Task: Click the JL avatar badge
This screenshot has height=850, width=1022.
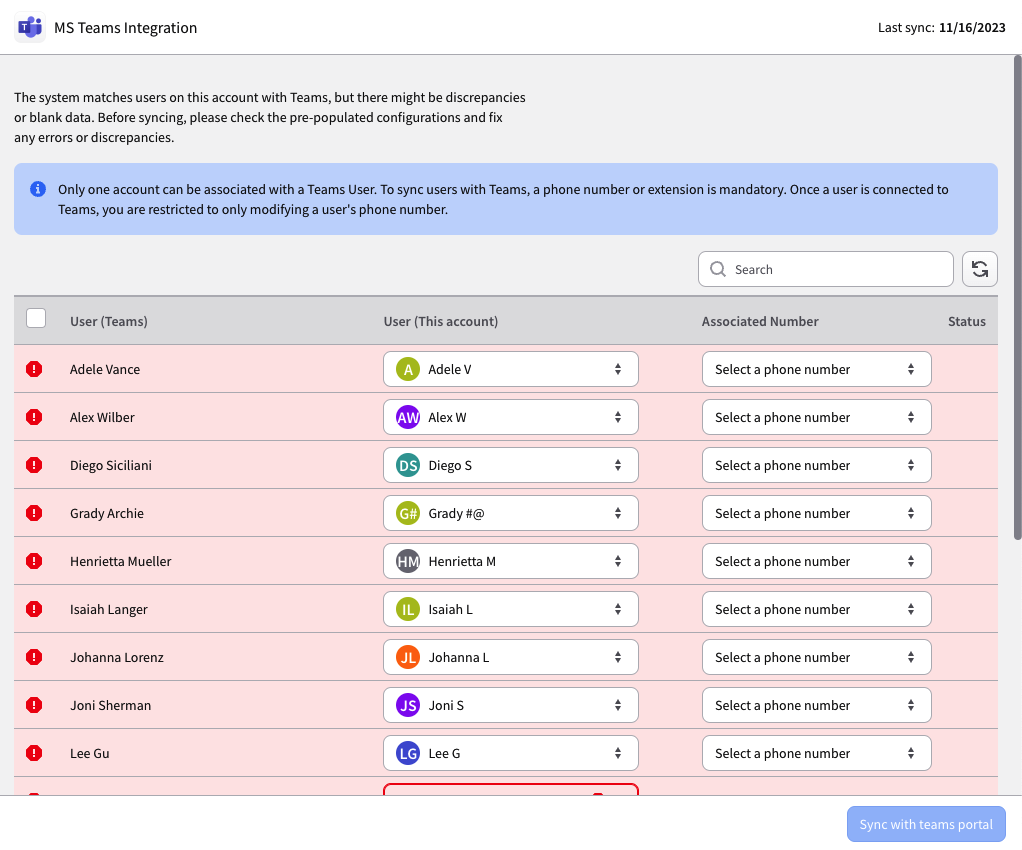Action: click(x=408, y=657)
